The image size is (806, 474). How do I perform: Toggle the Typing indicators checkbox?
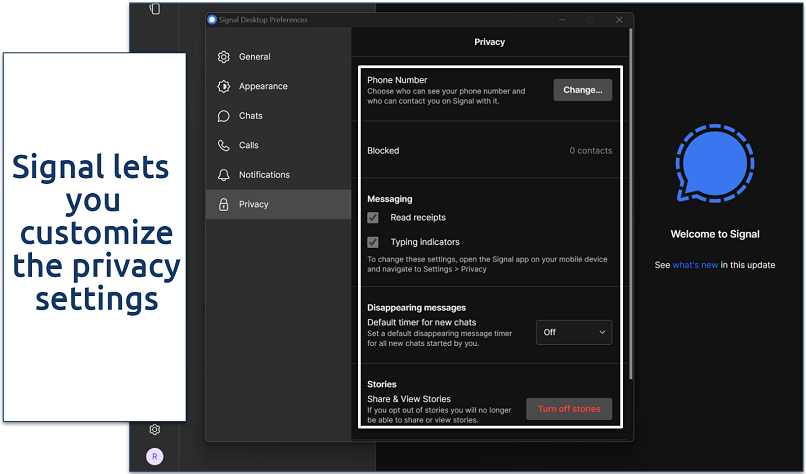(373, 242)
